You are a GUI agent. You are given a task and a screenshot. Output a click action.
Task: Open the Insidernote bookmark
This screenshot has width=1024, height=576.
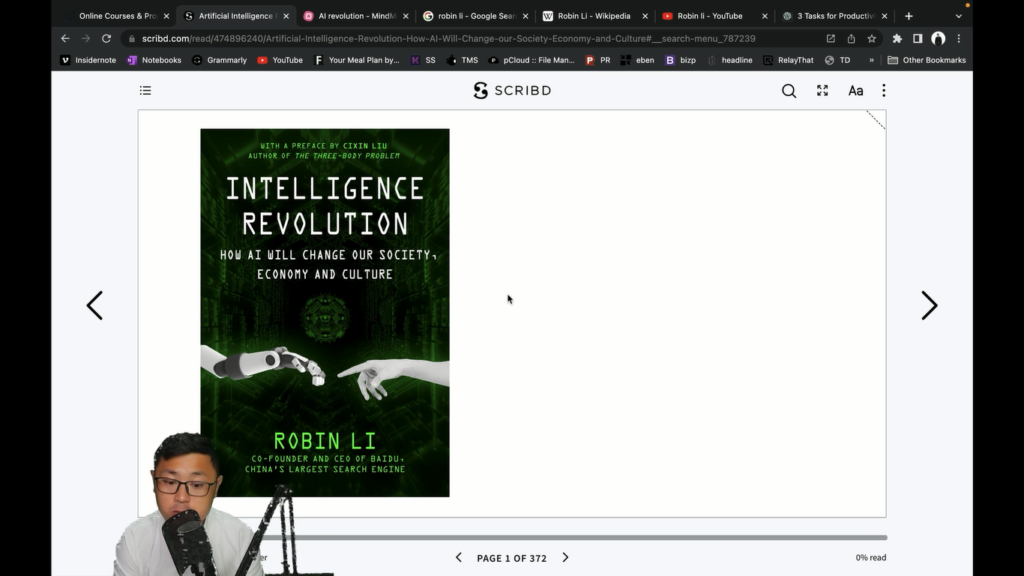(88, 60)
